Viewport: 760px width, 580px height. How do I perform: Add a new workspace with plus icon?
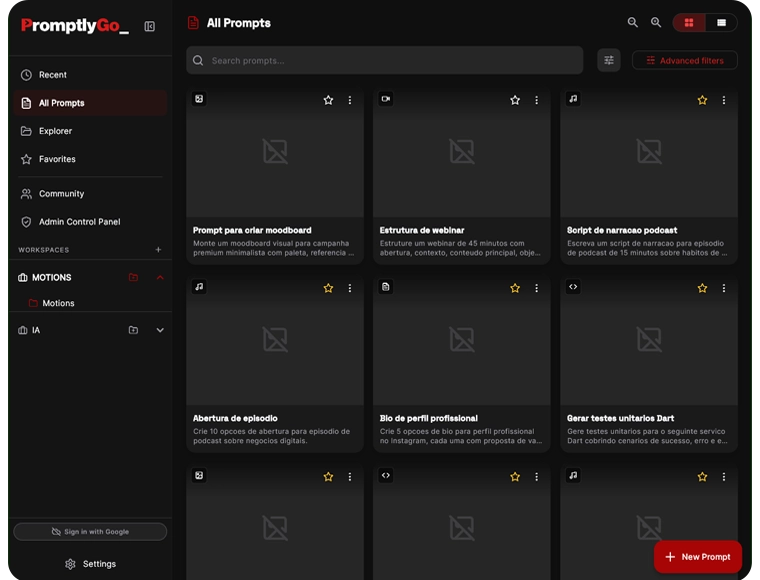158,249
